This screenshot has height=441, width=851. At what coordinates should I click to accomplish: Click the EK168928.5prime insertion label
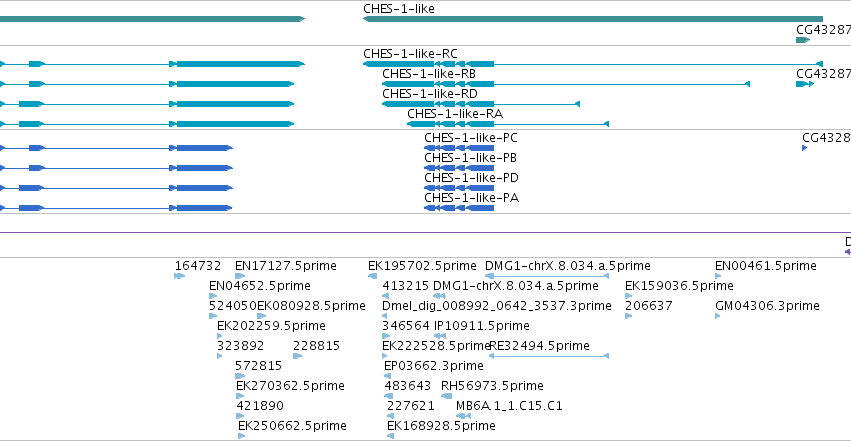[x=441, y=426]
